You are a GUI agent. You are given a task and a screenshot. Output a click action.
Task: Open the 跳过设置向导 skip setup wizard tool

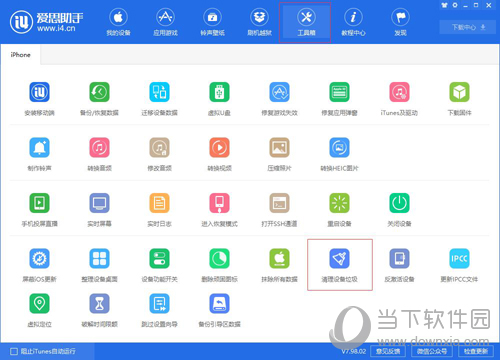pos(159,310)
